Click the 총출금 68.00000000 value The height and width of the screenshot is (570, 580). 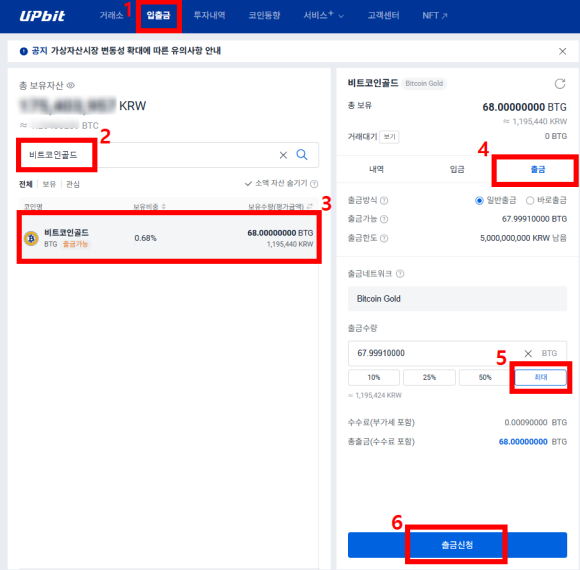point(523,442)
